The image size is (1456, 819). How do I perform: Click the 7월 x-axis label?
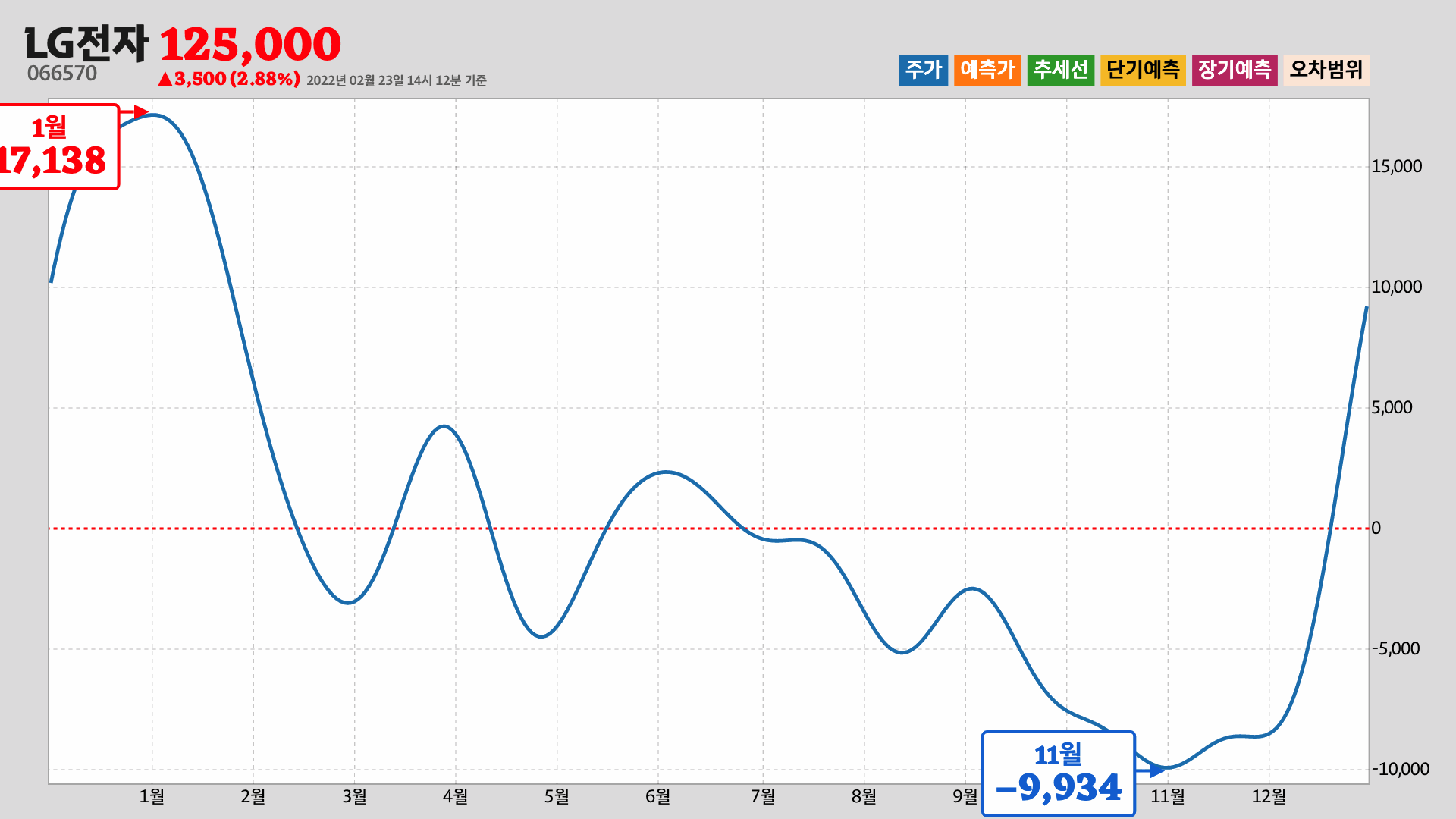763,796
